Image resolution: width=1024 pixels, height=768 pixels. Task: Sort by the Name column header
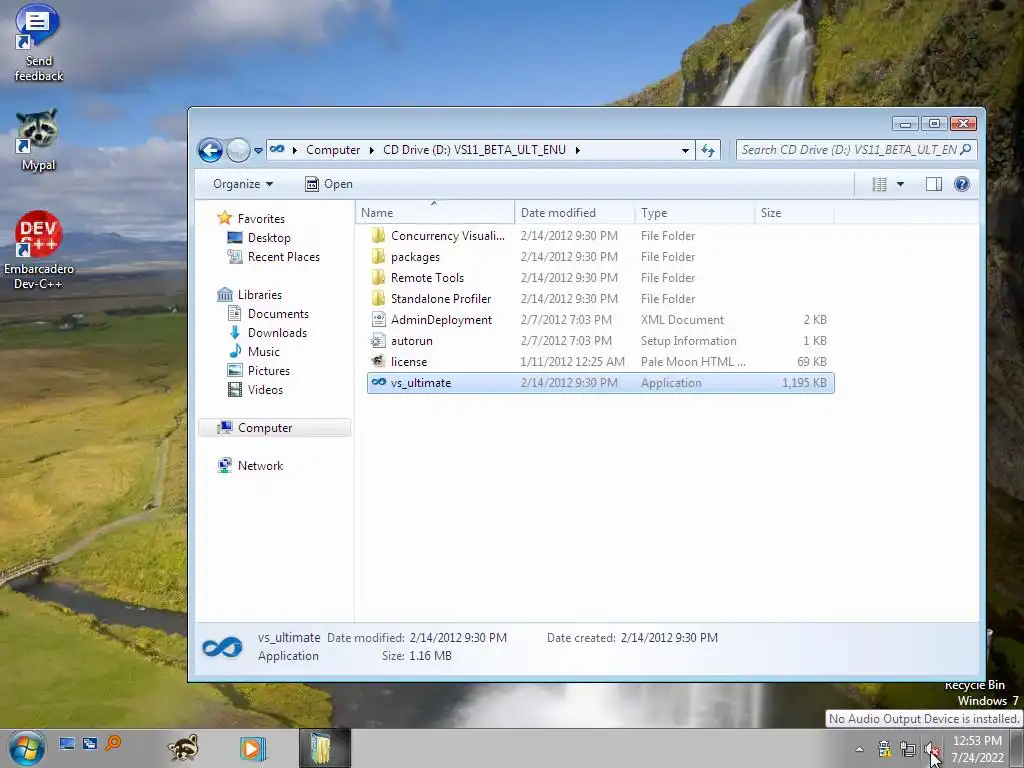tap(435, 213)
